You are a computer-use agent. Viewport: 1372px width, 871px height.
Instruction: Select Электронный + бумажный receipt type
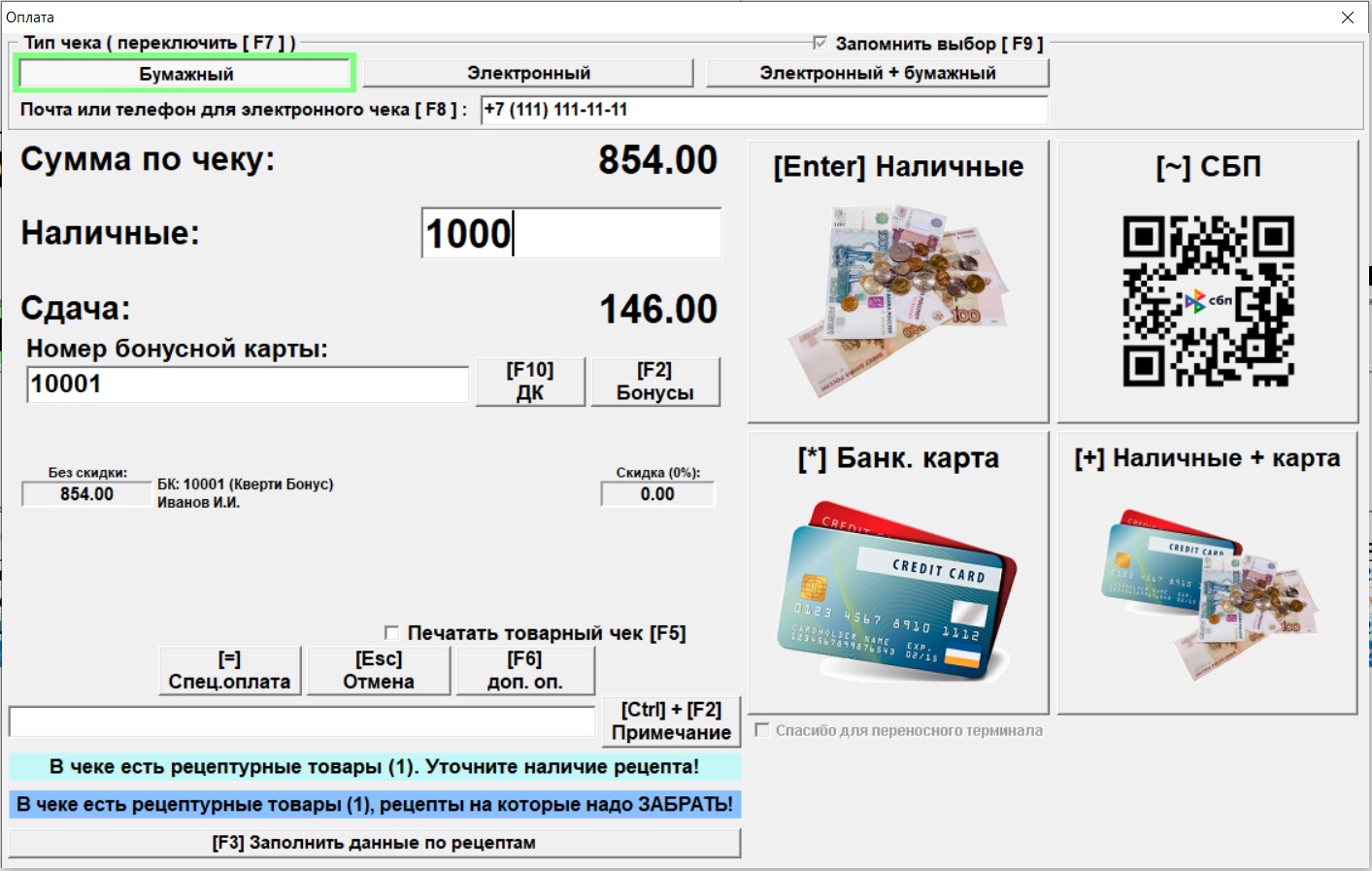click(x=878, y=72)
